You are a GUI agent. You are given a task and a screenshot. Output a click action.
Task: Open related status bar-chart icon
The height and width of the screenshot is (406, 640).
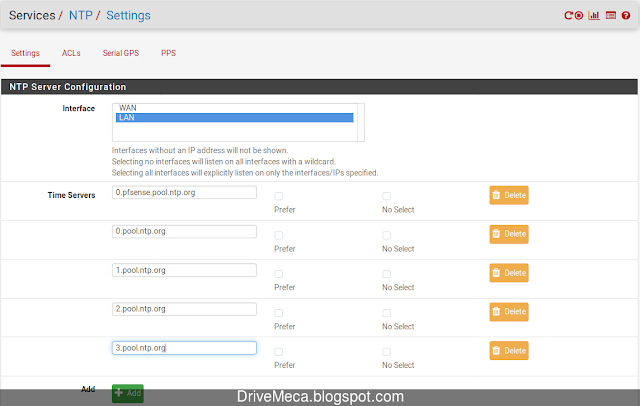click(x=594, y=16)
